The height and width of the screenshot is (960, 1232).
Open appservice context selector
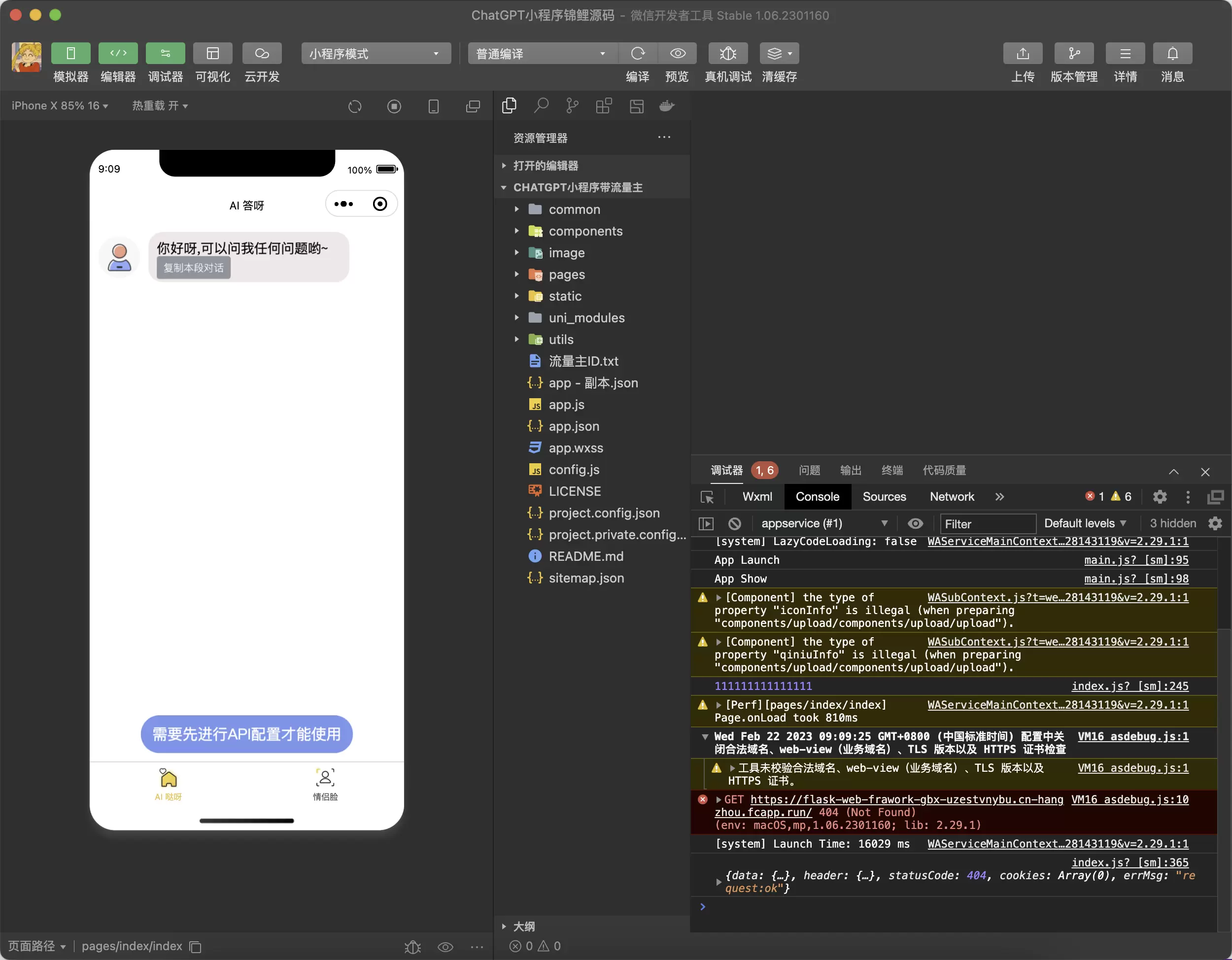(x=824, y=523)
